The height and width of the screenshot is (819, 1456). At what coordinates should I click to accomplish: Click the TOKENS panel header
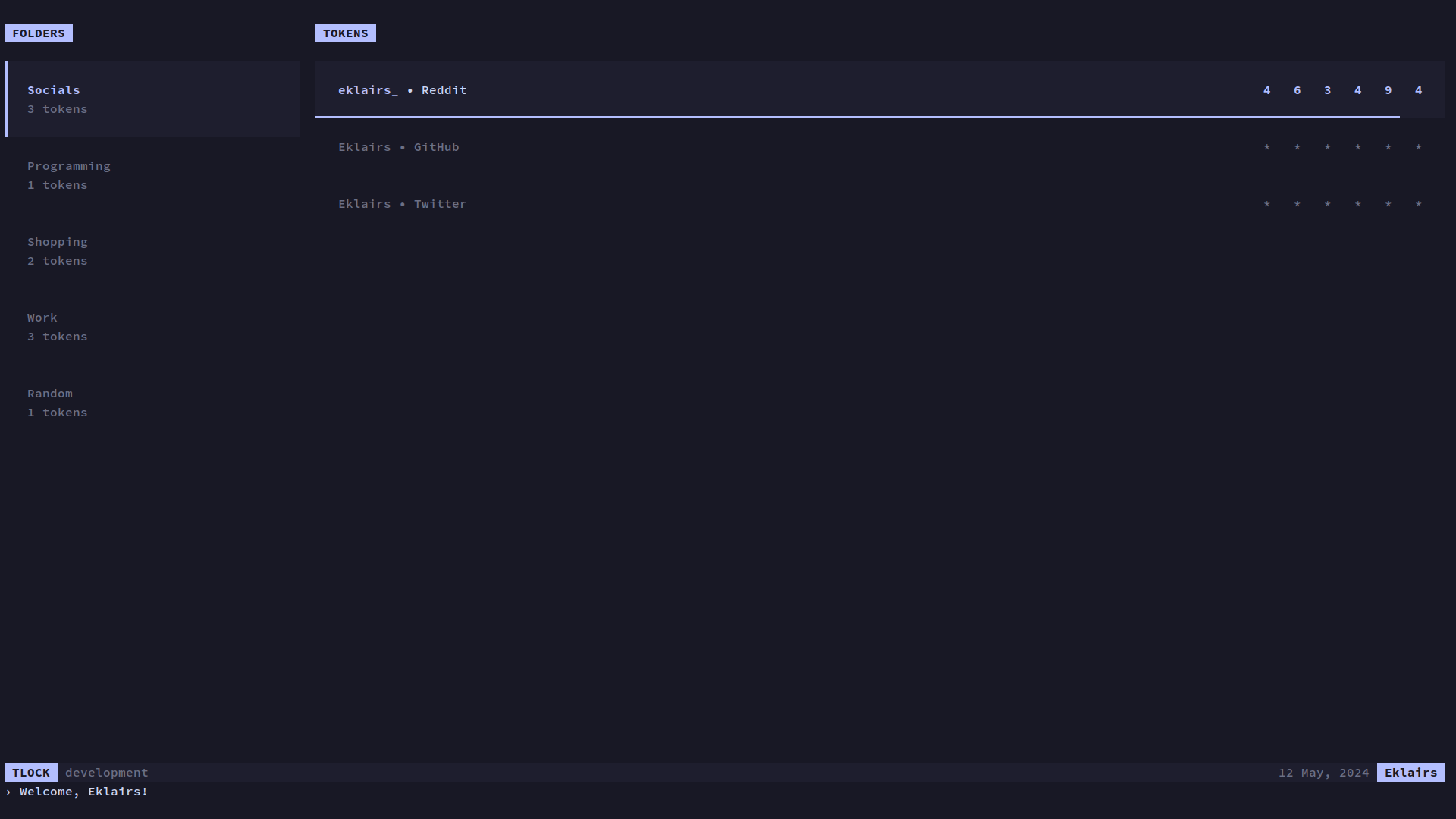click(x=345, y=33)
